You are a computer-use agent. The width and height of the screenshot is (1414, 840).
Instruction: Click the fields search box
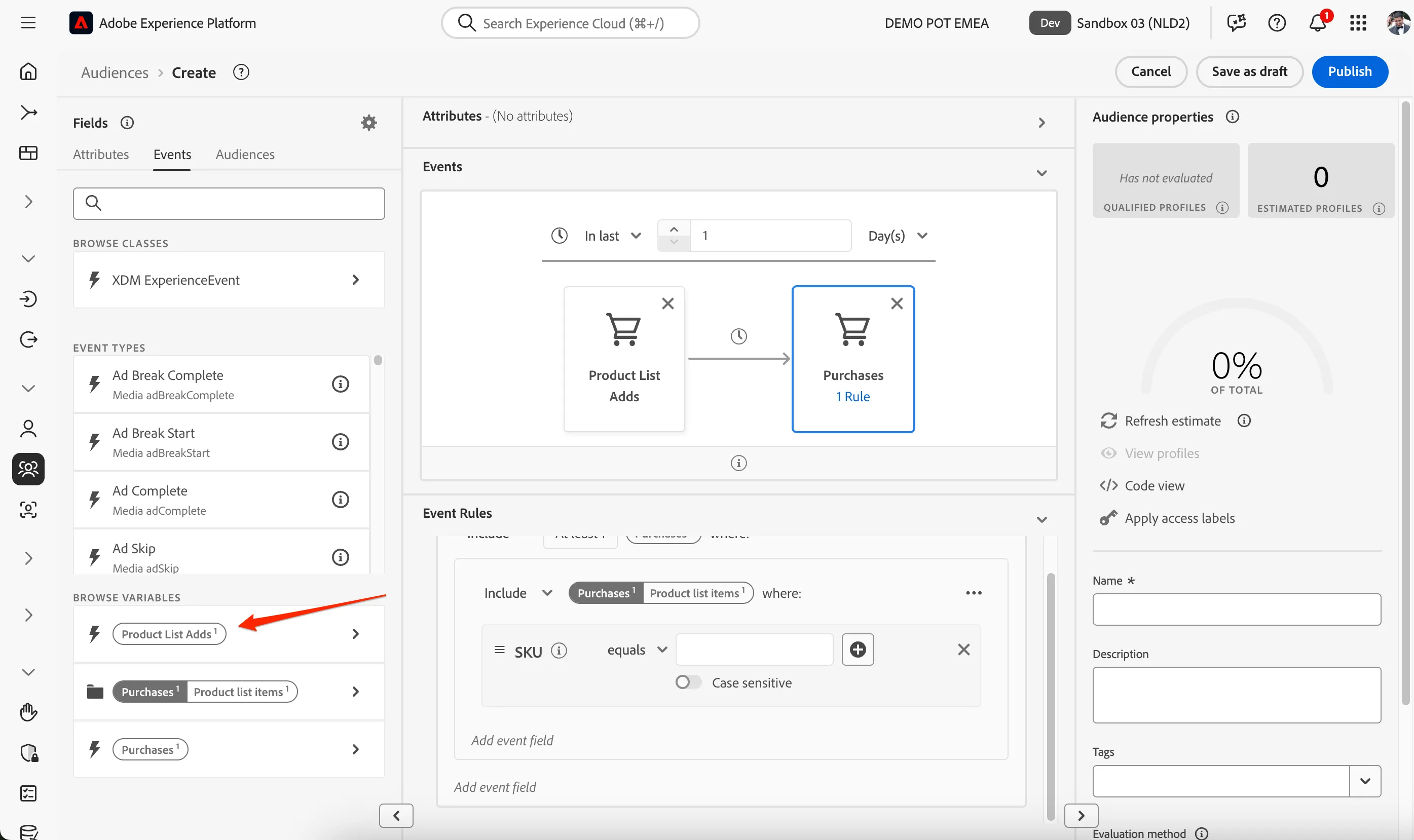(229, 203)
